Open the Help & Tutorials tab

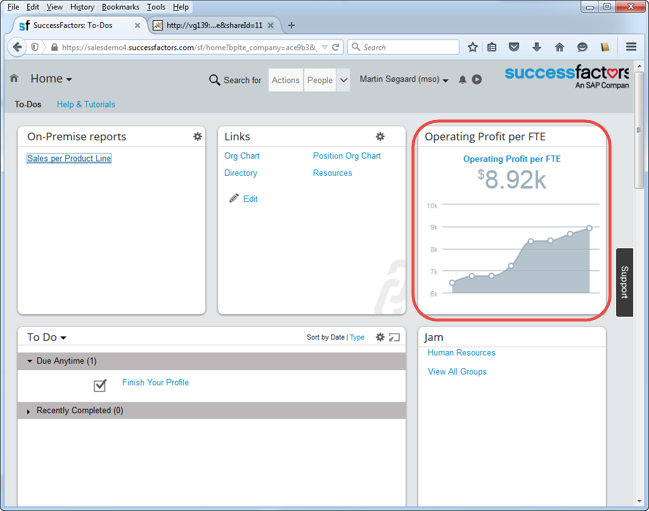coord(86,104)
